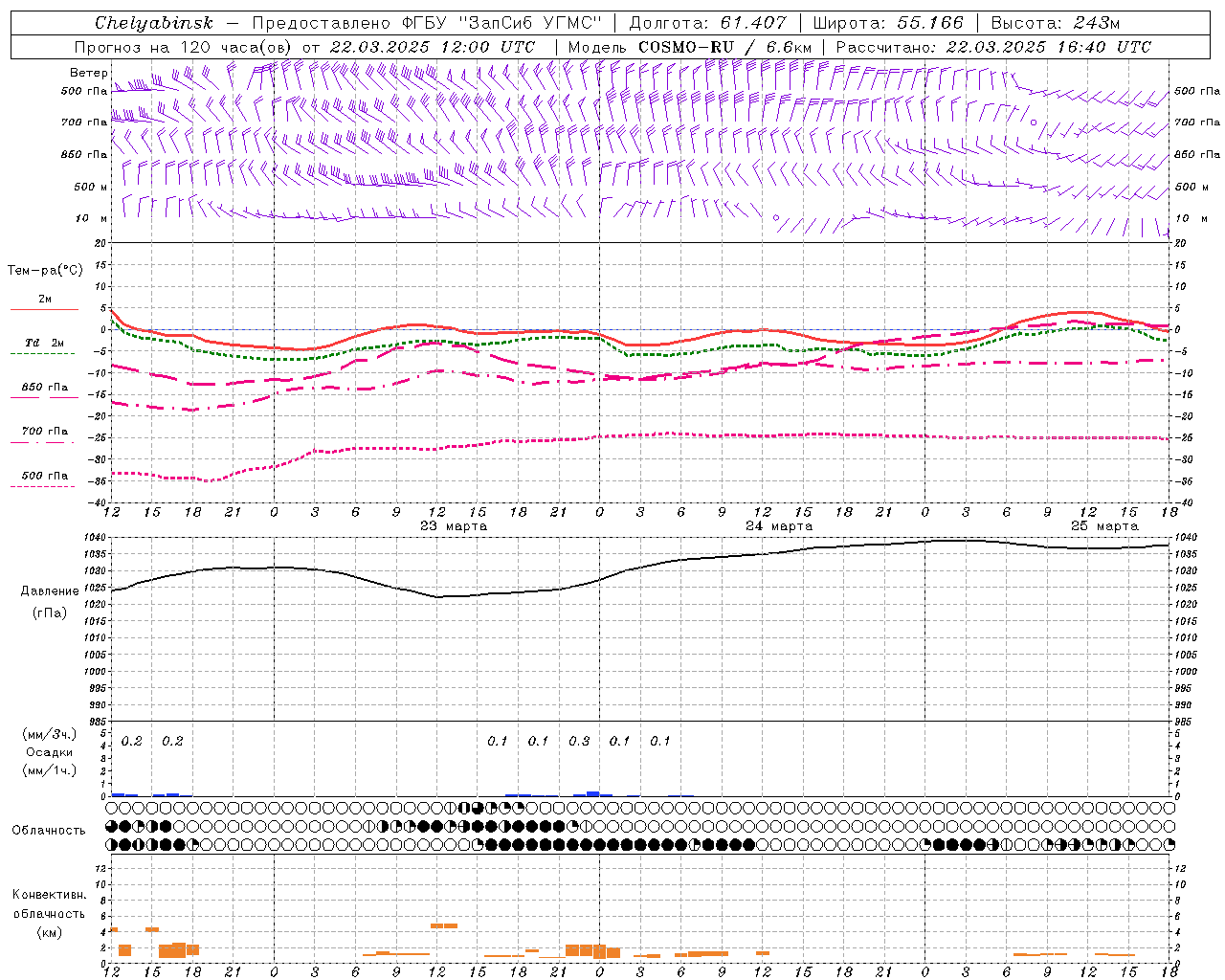Click the -40 value on left temperature axis
This screenshot has width=1225, height=980.
coord(99,503)
